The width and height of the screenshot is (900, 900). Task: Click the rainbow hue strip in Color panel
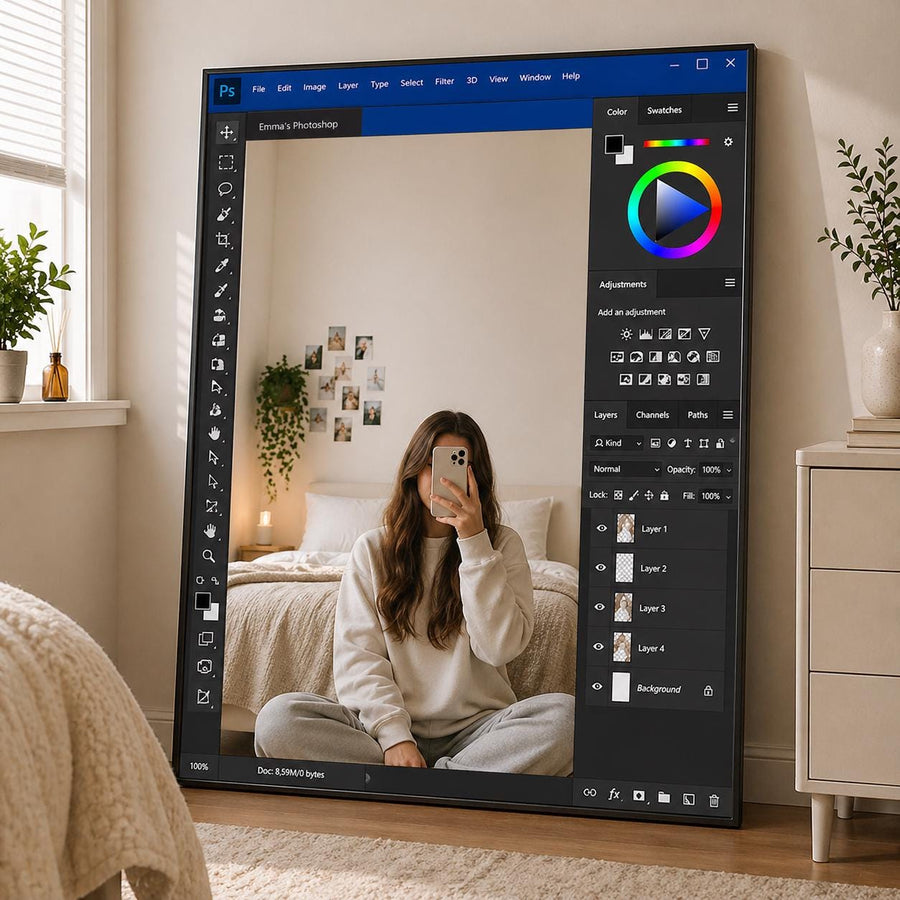pos(676,143)
